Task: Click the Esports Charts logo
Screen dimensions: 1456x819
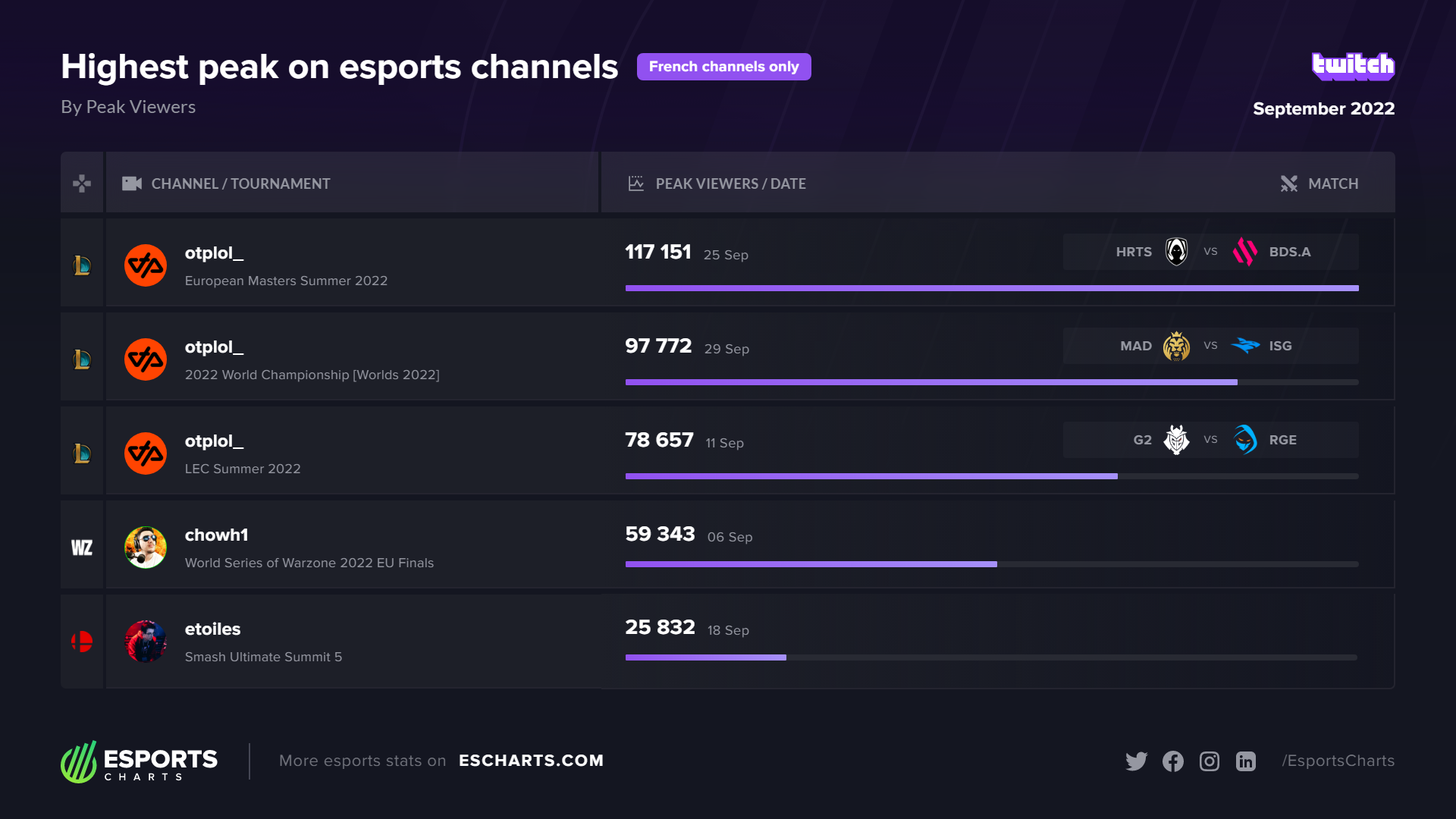Action: (x=140, y=761)
